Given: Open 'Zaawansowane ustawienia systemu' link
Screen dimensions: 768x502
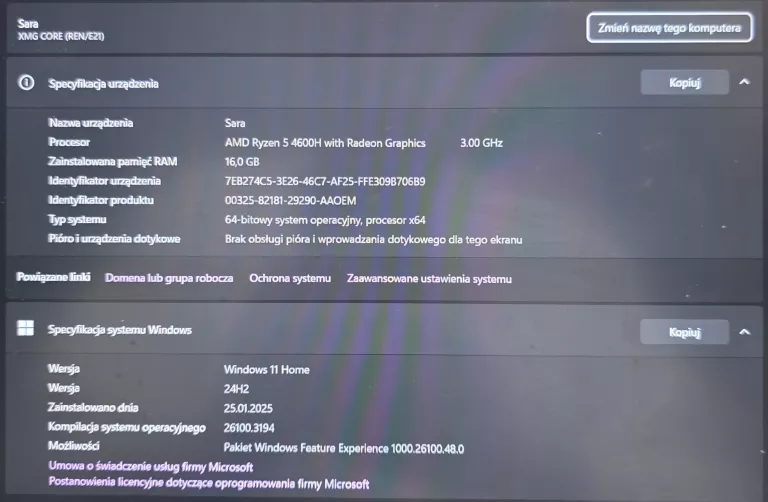Looking at the screenshot, I should pyautogui.click(x=430, y=279).
